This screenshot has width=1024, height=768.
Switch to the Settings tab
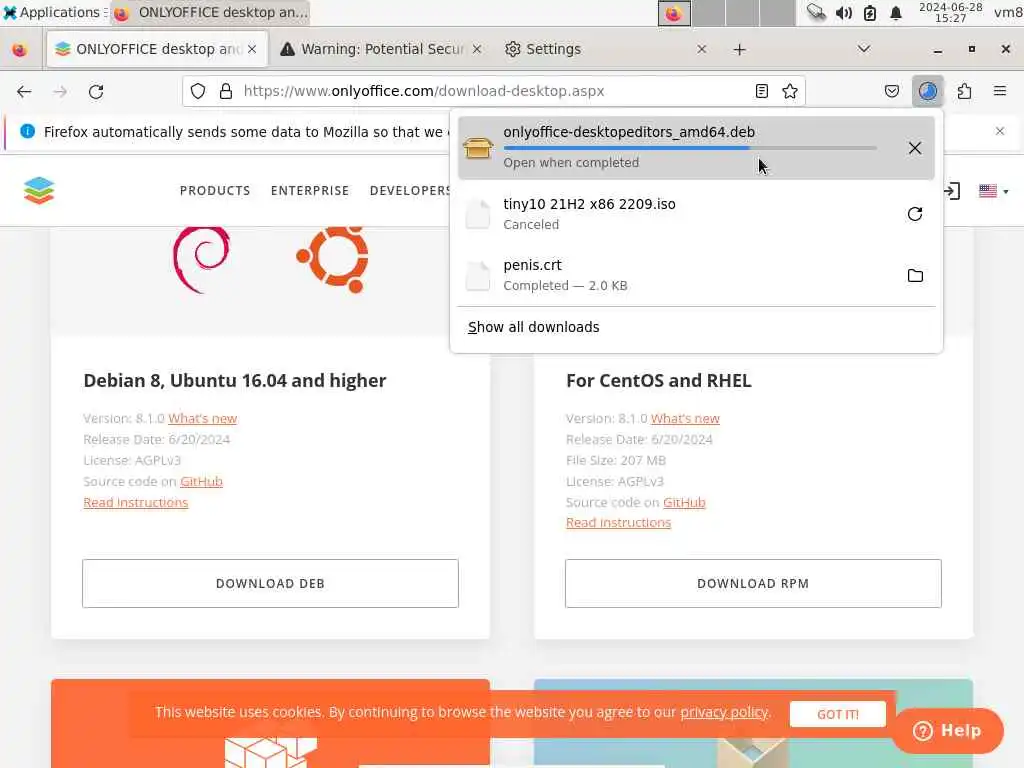point(607,50)
